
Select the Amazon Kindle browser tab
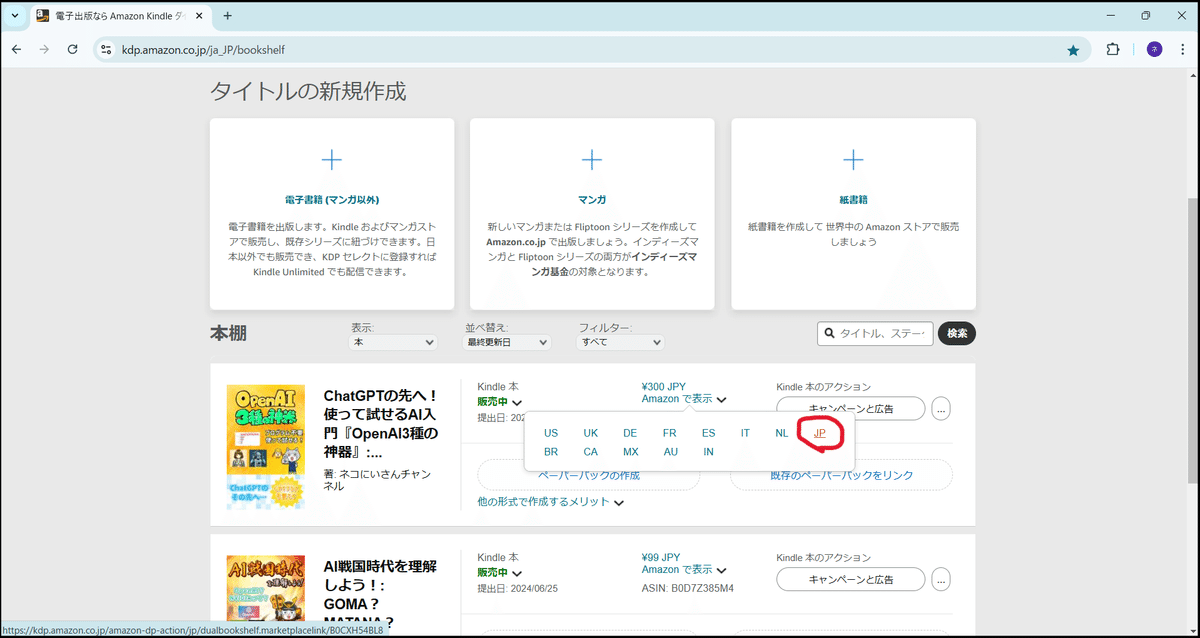coord(118,16)
